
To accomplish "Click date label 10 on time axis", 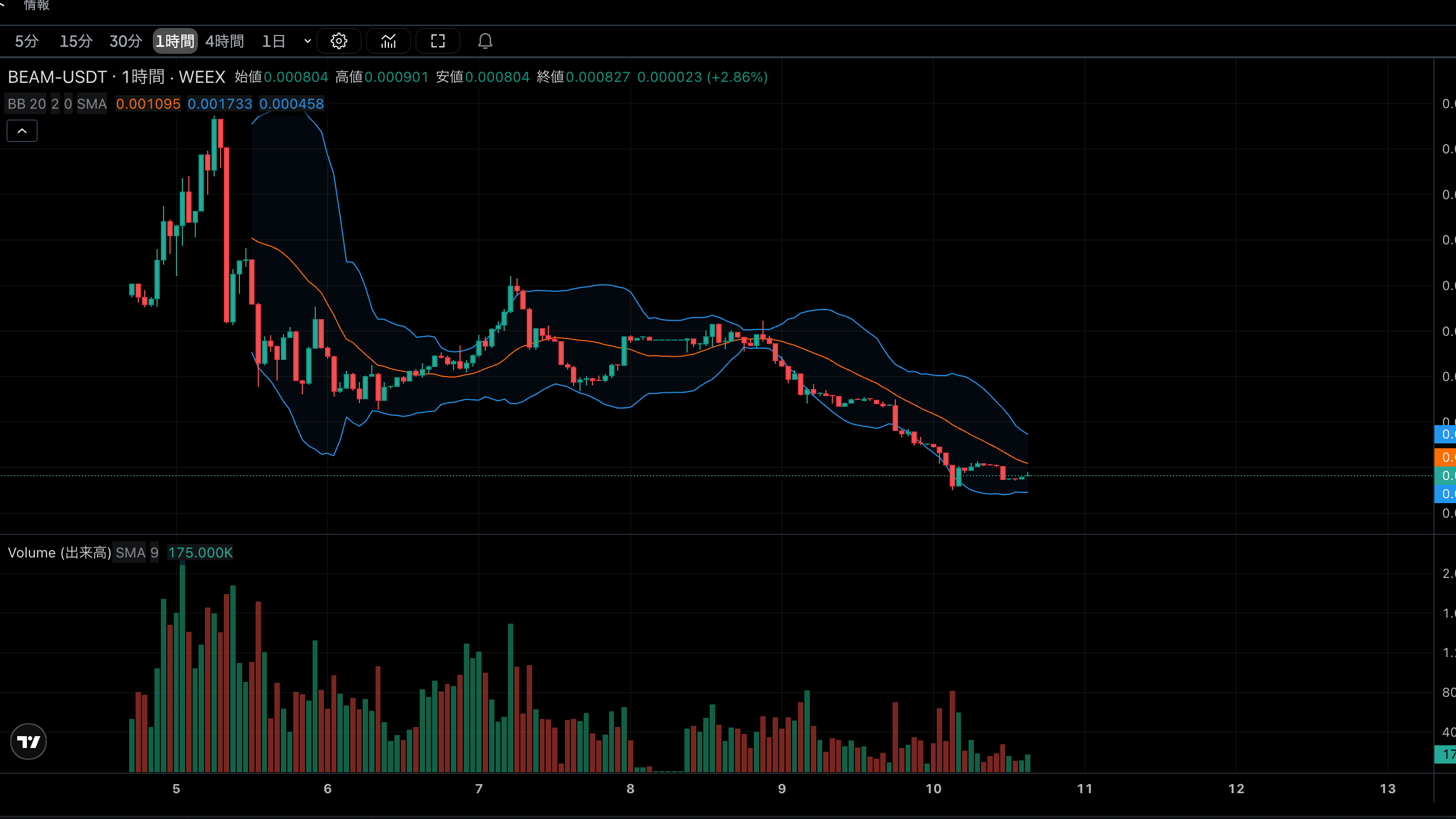I will pyautogui.click(x=933, y=788).
